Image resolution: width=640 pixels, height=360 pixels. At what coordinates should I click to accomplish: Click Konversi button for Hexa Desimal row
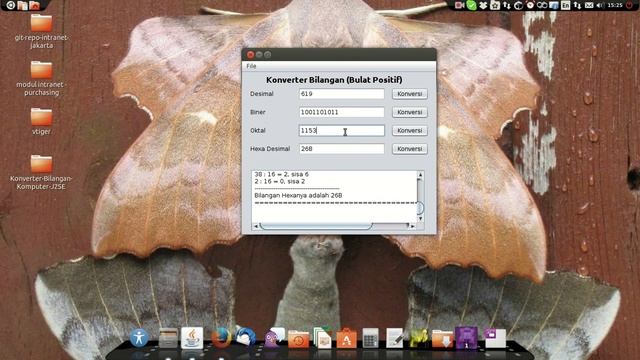[409, 149]
